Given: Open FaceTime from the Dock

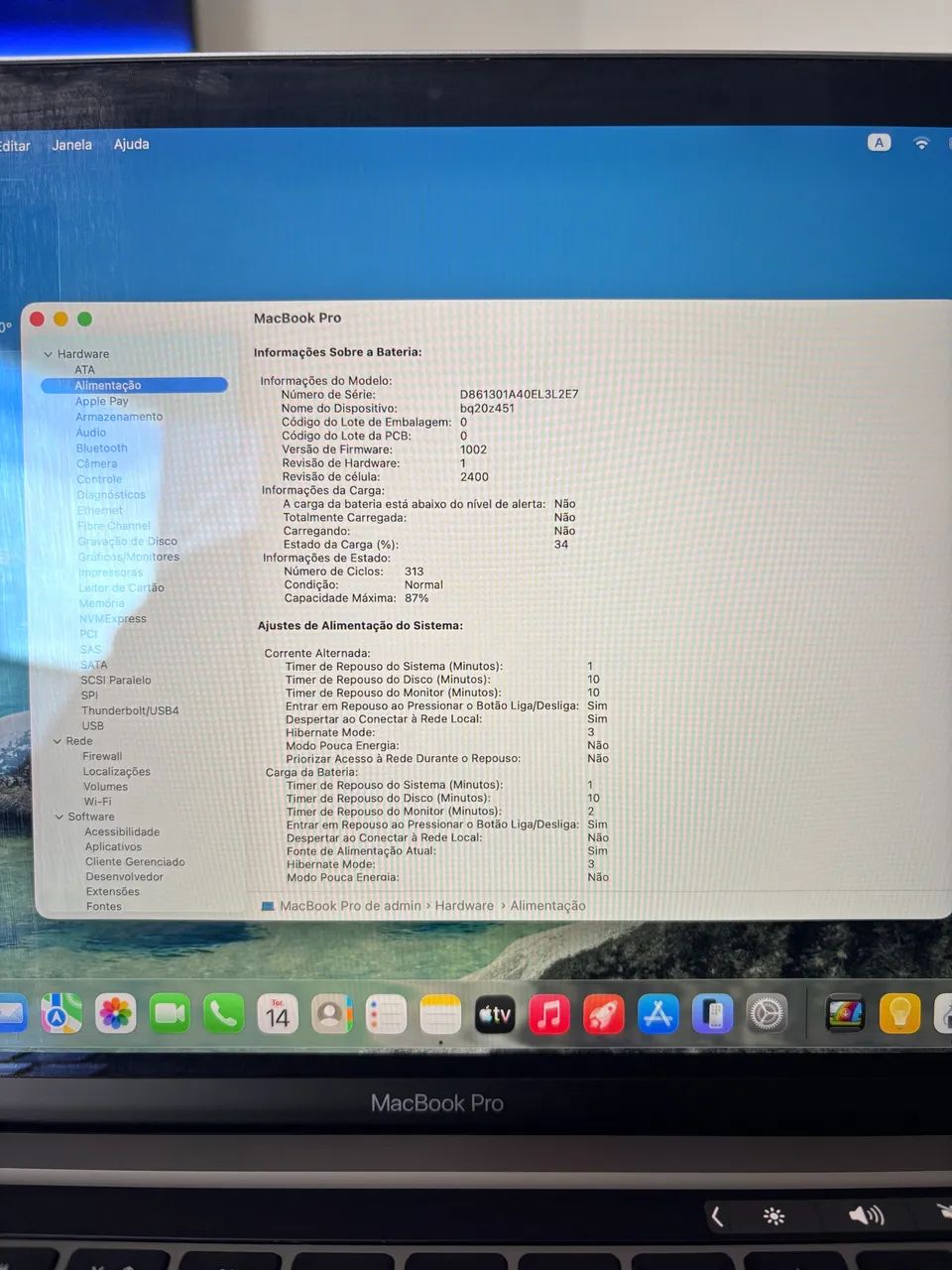Looking at the screenshot, I should pos(170,1013).
